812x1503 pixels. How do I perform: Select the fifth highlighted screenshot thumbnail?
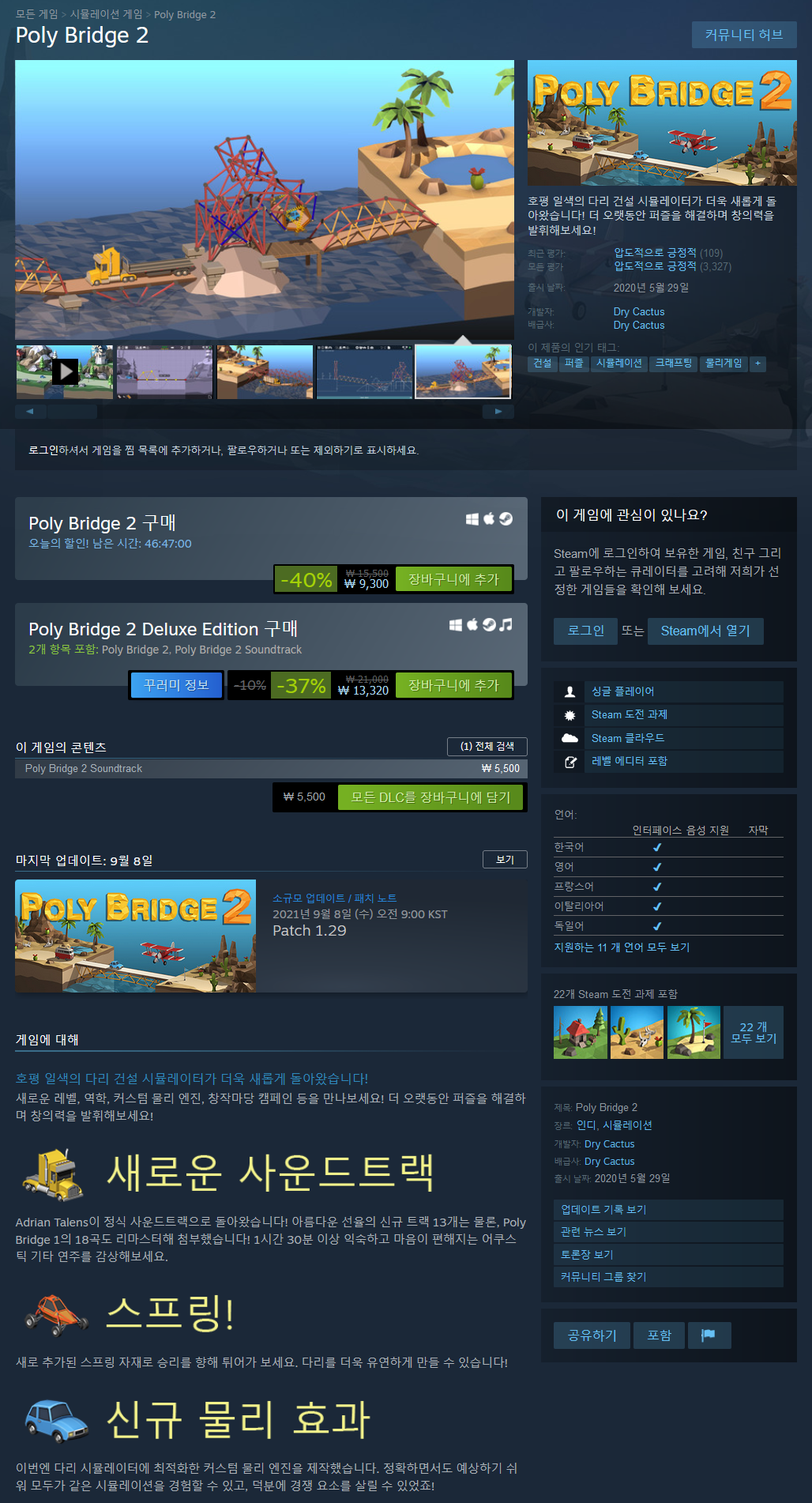tap(464, 371)
